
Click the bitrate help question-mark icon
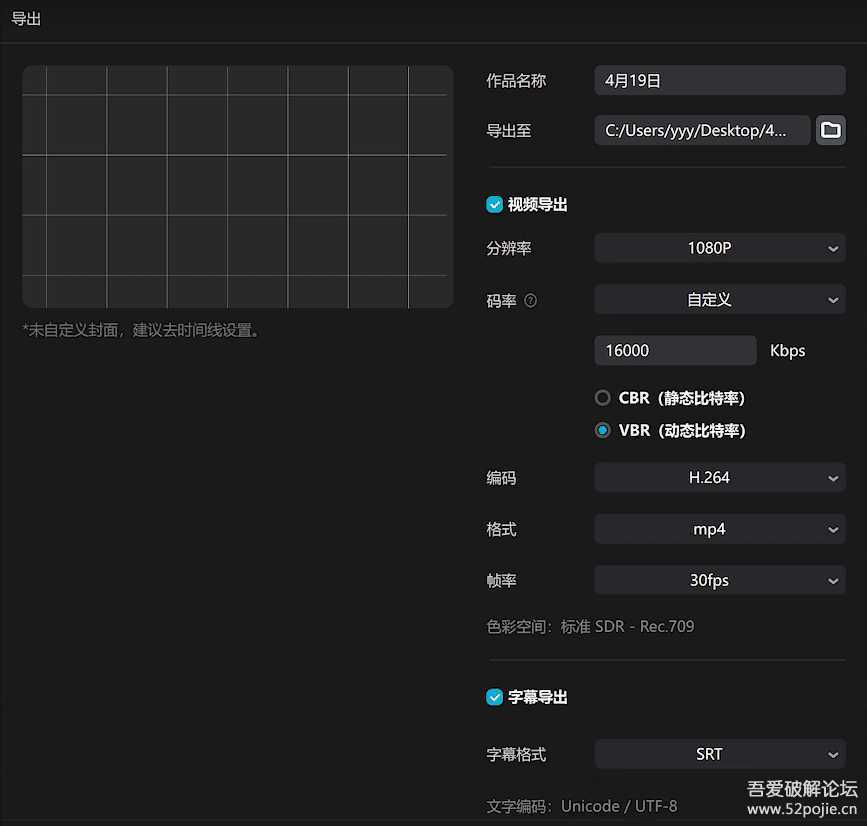[x=530, y=300]
